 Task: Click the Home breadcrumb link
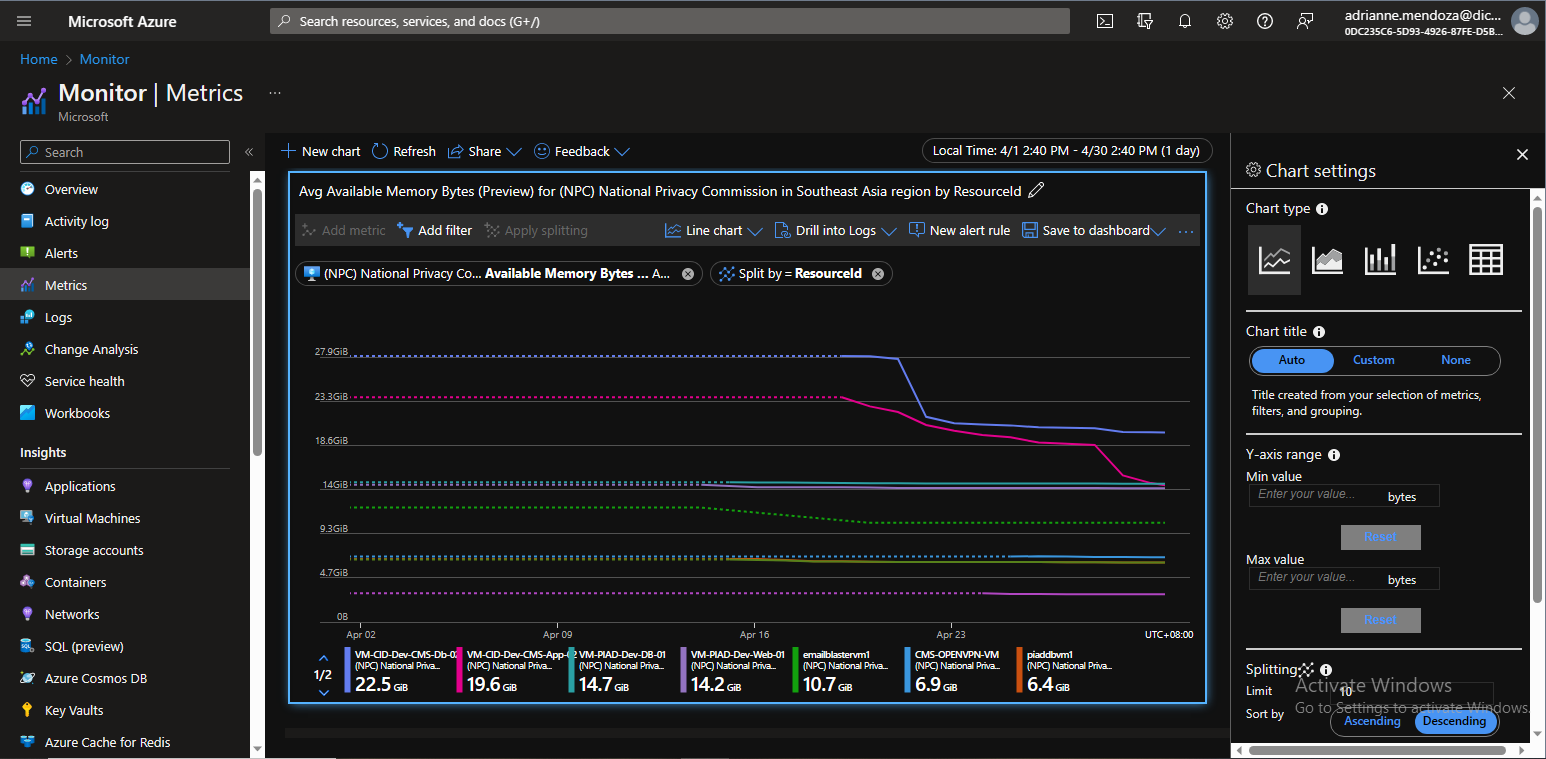point(39,60)
